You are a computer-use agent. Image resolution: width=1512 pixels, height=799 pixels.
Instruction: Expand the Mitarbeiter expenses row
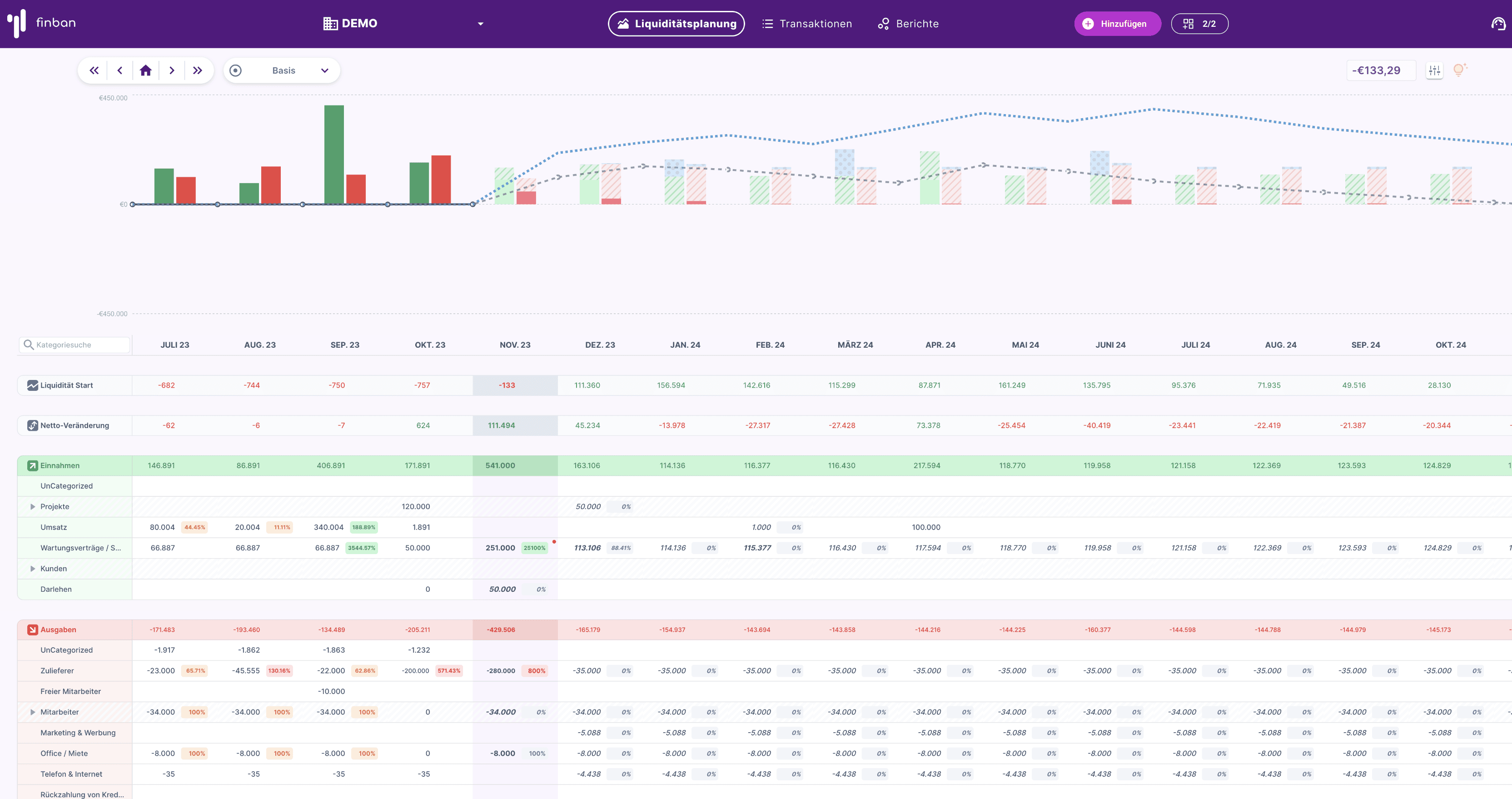[33, 712]
